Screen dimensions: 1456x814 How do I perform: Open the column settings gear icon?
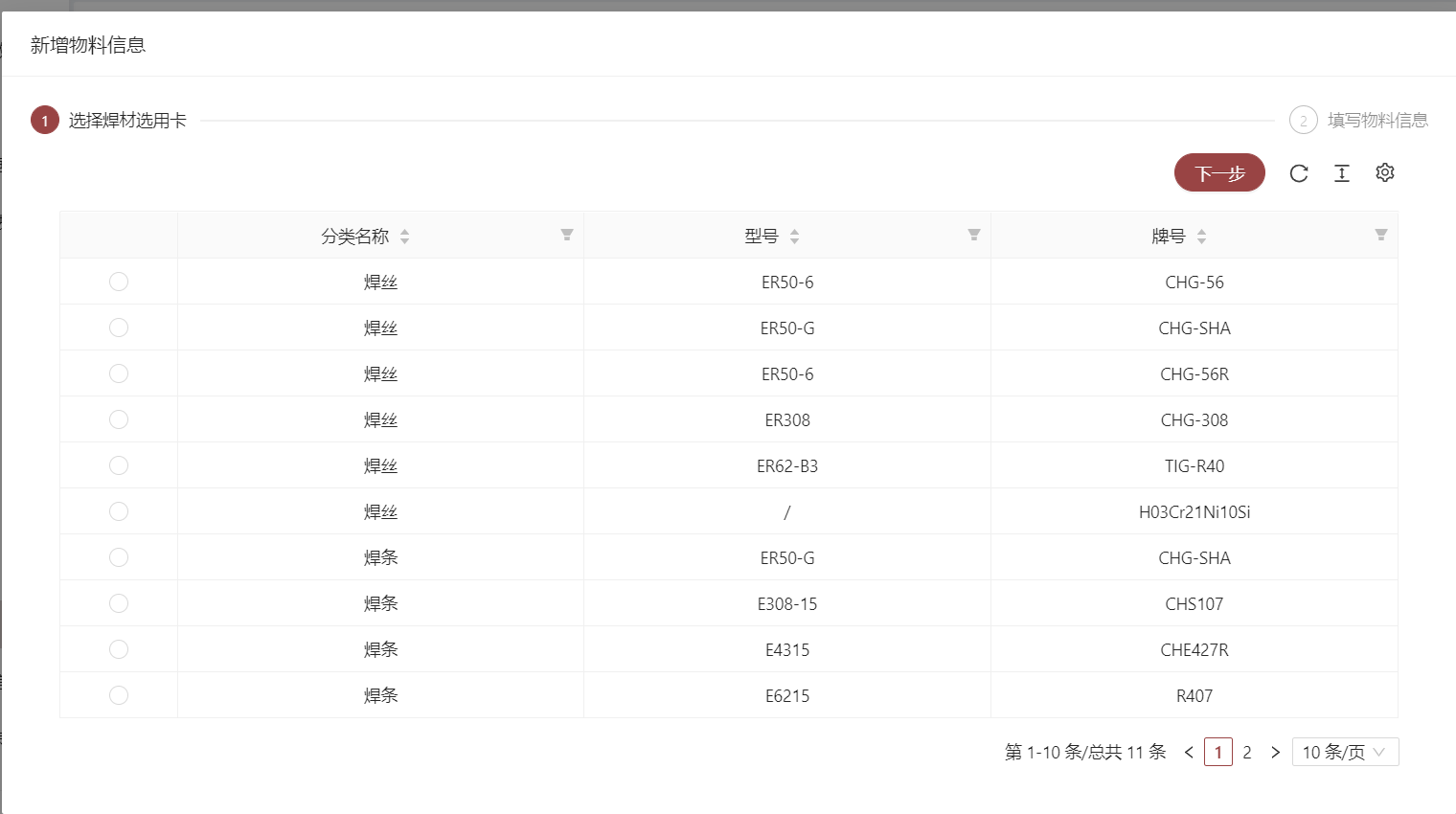pyautogui.click(x=1385, y=172)
